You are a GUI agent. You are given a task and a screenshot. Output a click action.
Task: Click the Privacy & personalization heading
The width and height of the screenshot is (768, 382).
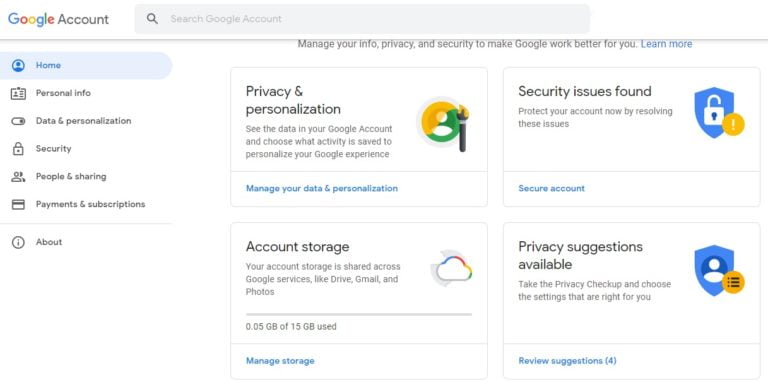(293, 100)
